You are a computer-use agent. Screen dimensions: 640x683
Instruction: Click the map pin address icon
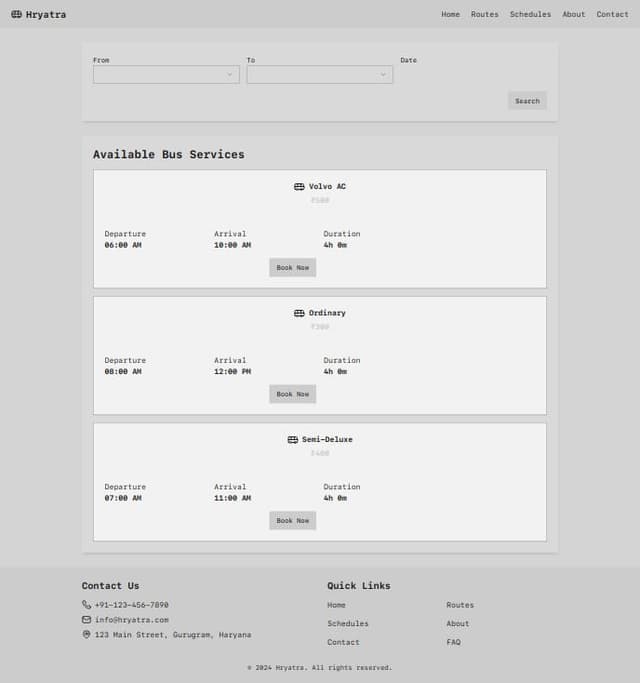coord(87,635)
